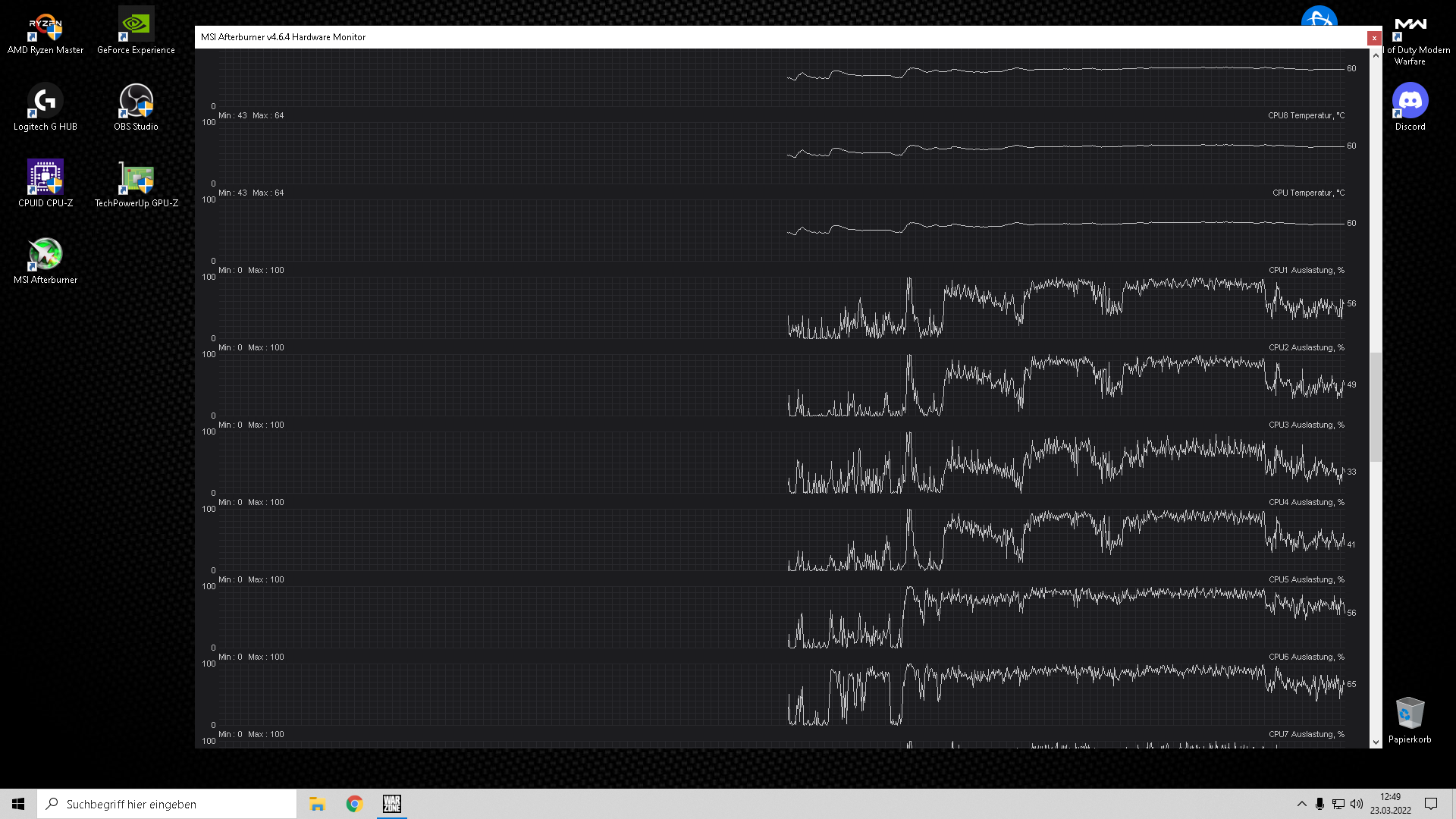This screenshot has width=1456, height=819.
Task: Expand hidden system tray icons
Action: (x=1301, y=804)
